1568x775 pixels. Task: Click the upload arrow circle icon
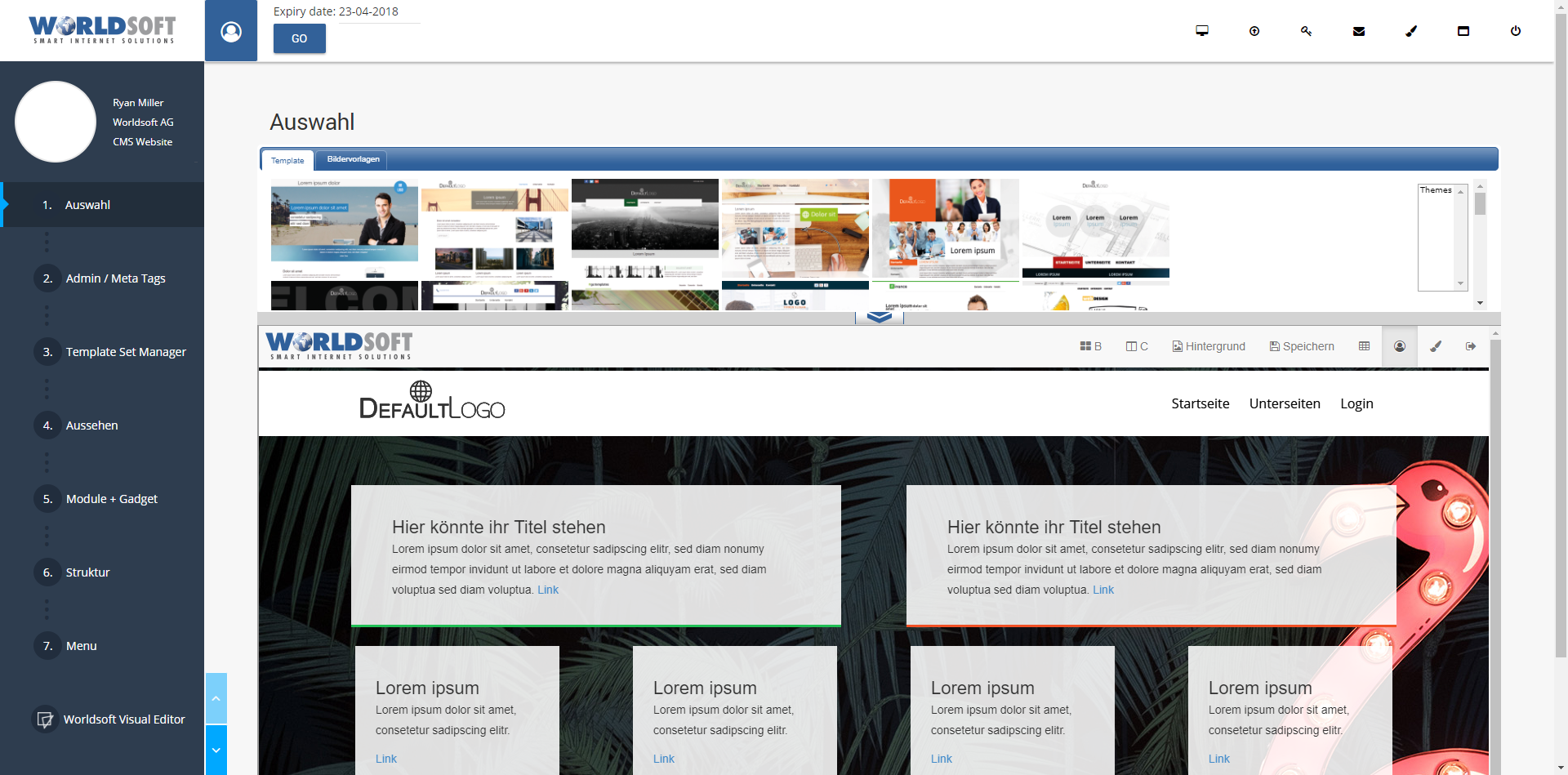coord(1254,31)
